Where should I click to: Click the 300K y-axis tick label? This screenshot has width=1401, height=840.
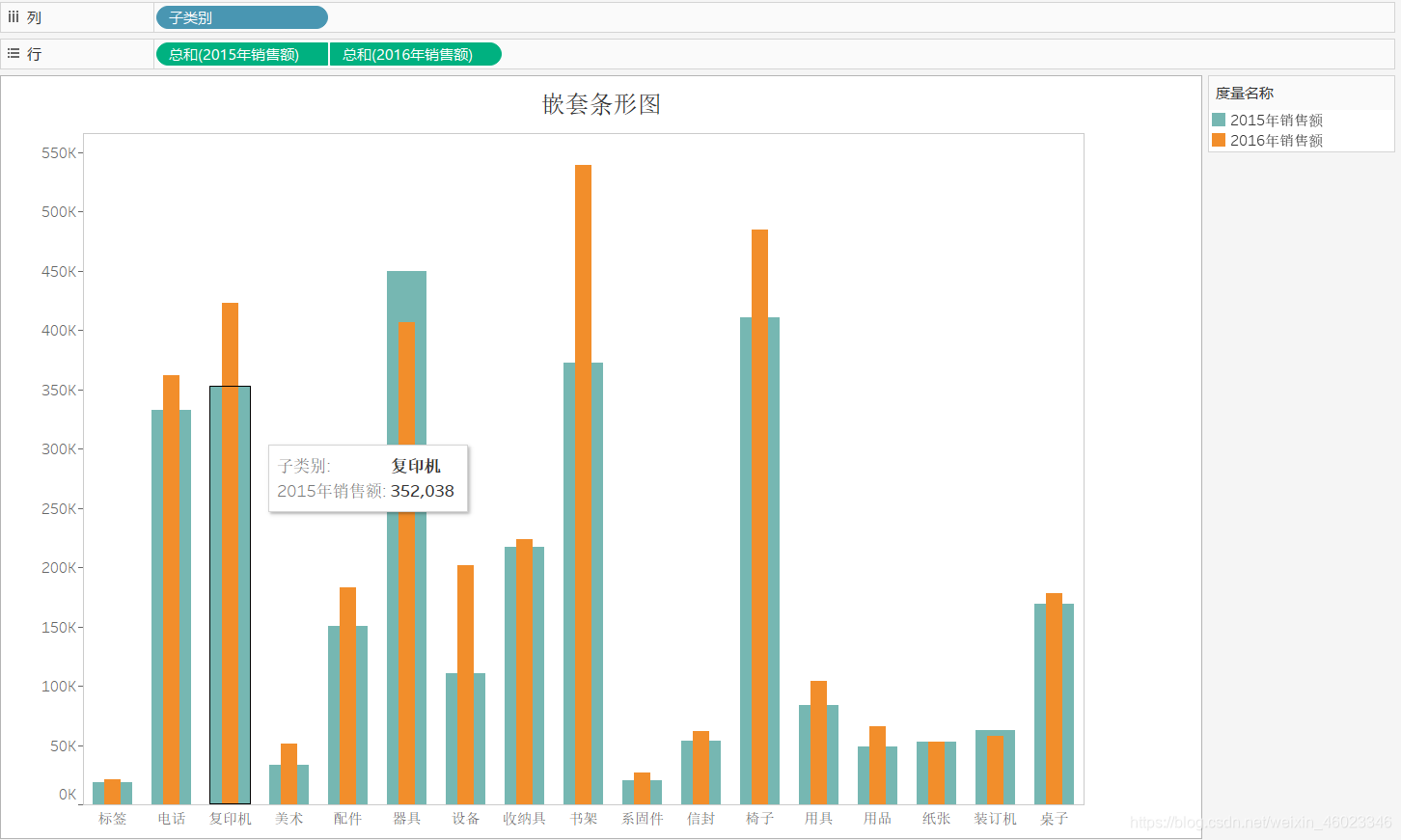(59, 449)
